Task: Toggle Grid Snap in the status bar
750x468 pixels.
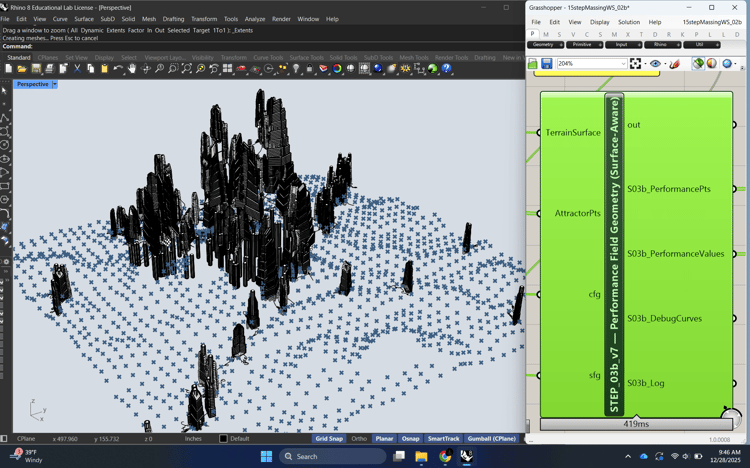Action: click(329, 439)
